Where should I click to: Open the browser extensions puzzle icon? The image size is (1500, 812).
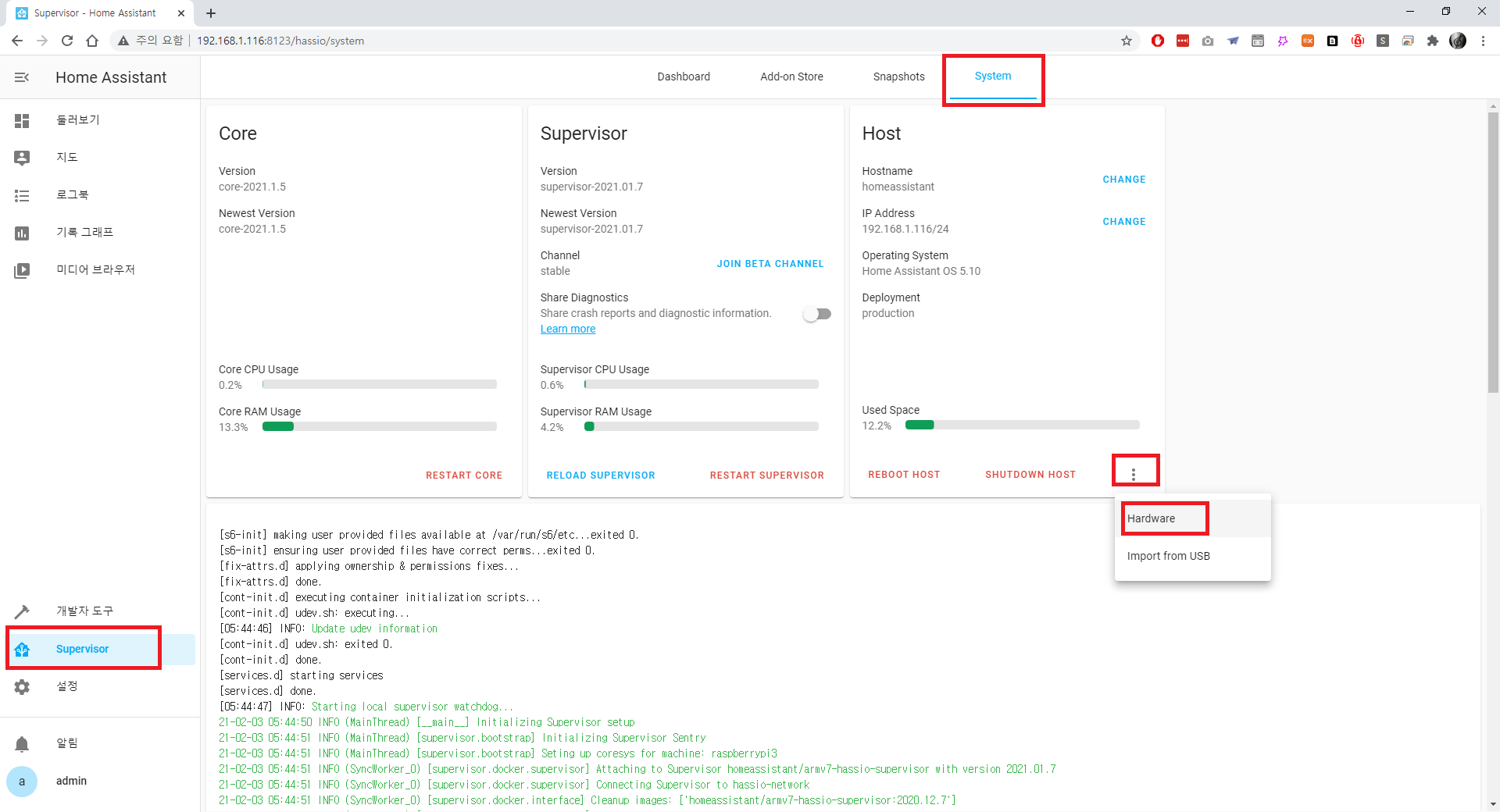pyautogui.click(x=1433, y=41)
